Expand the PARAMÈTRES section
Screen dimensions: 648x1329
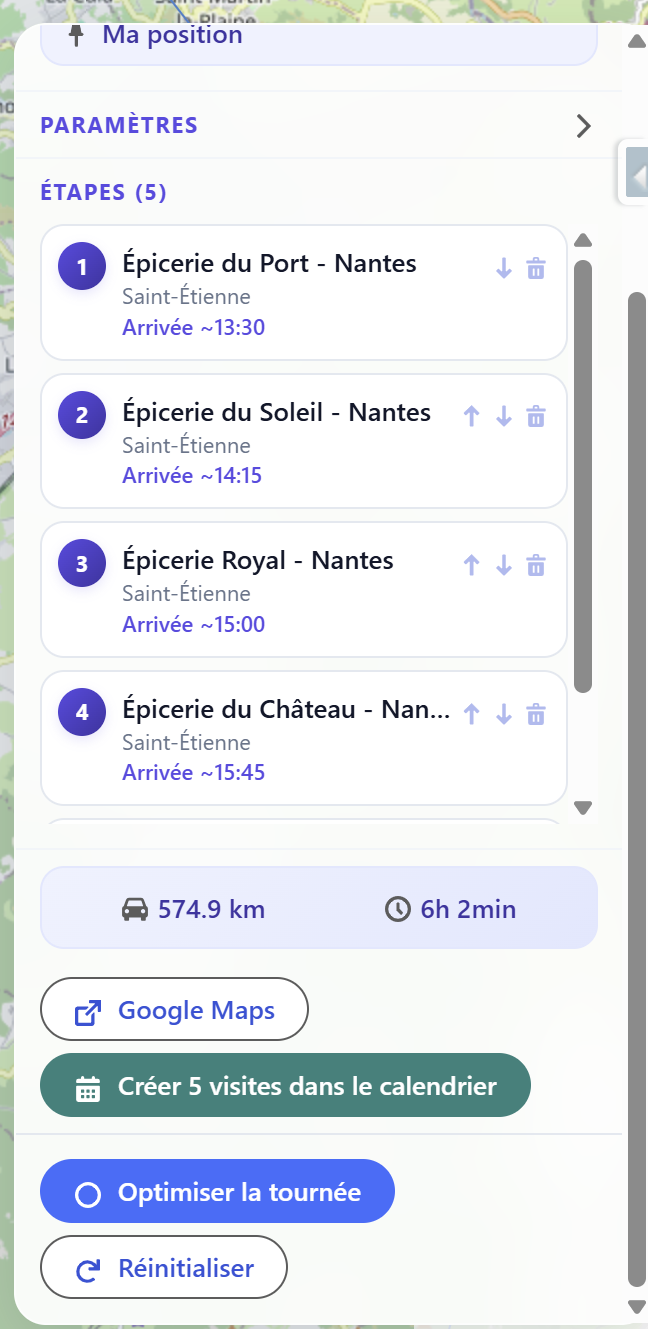pyautogui.click(x=583, y=126)
